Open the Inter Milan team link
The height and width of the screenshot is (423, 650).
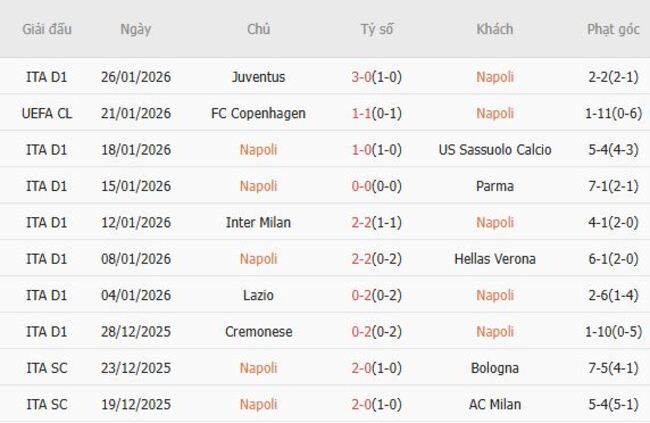(x=258, y=223)
